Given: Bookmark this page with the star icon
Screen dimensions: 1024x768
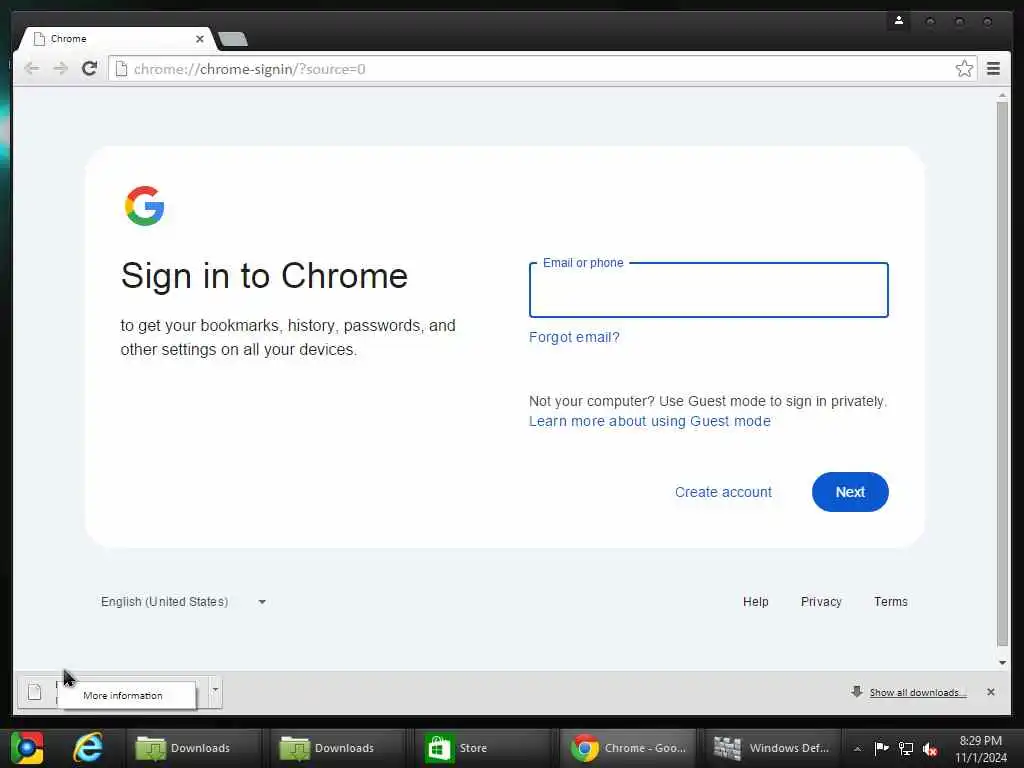Looking at the screenshot, I should click(x=964, y=69).
